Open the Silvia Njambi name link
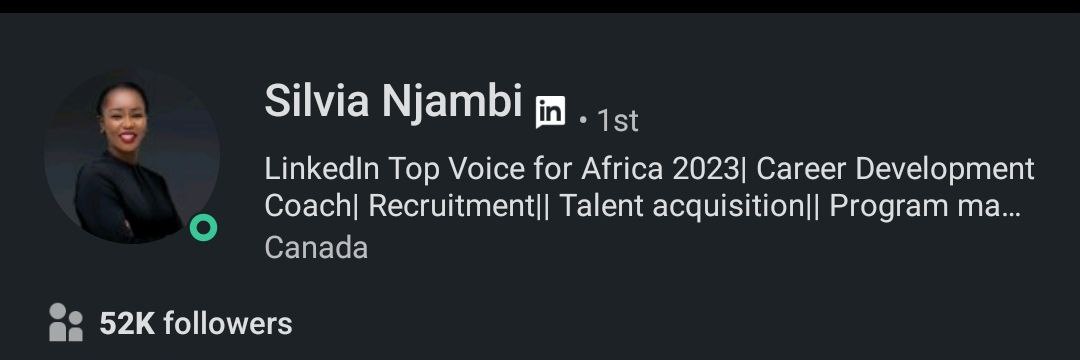Viewport: 1080px width, 360px height. point(393,100)
